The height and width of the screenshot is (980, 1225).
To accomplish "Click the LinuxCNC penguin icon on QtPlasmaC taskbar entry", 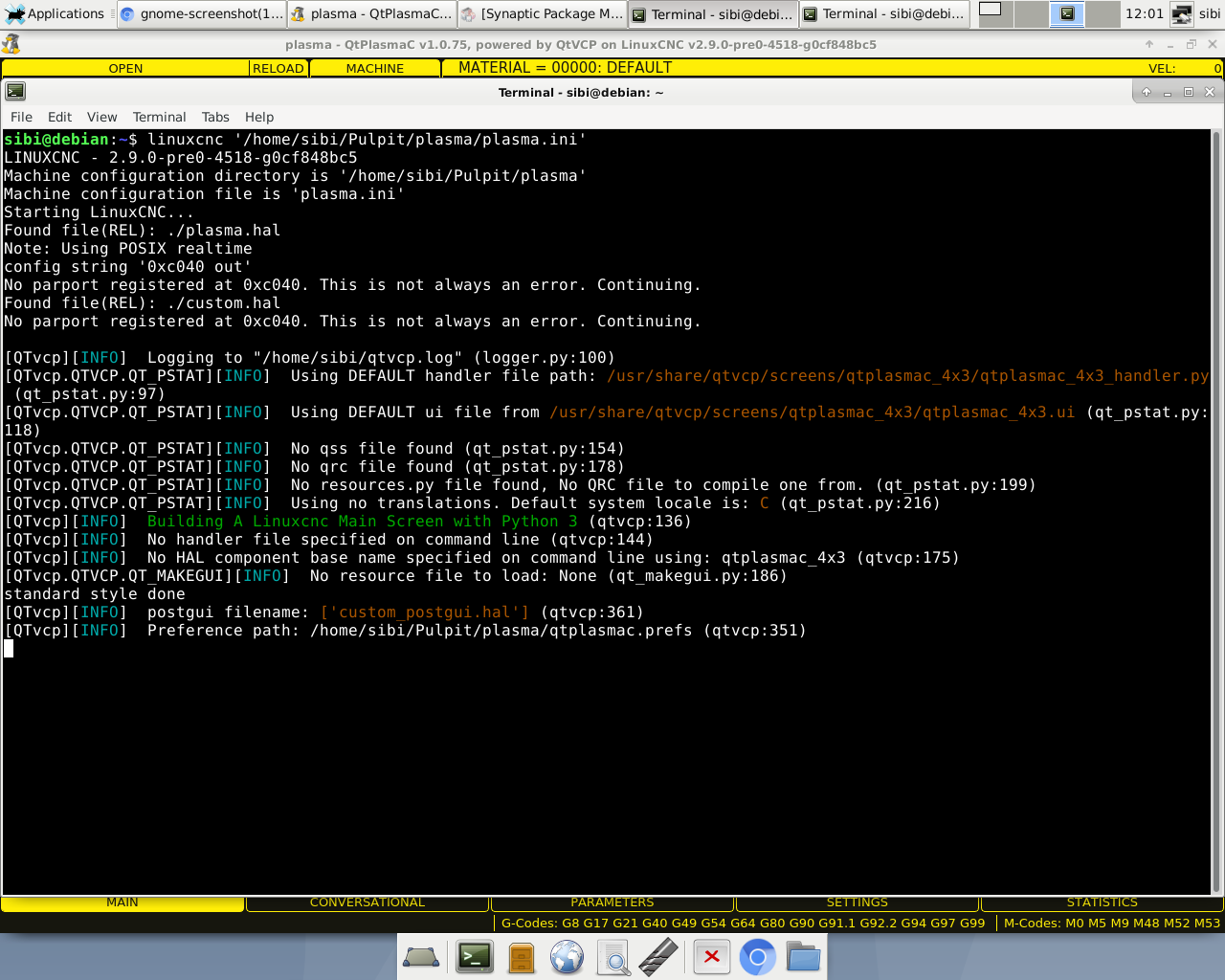I will pos(299,14).
